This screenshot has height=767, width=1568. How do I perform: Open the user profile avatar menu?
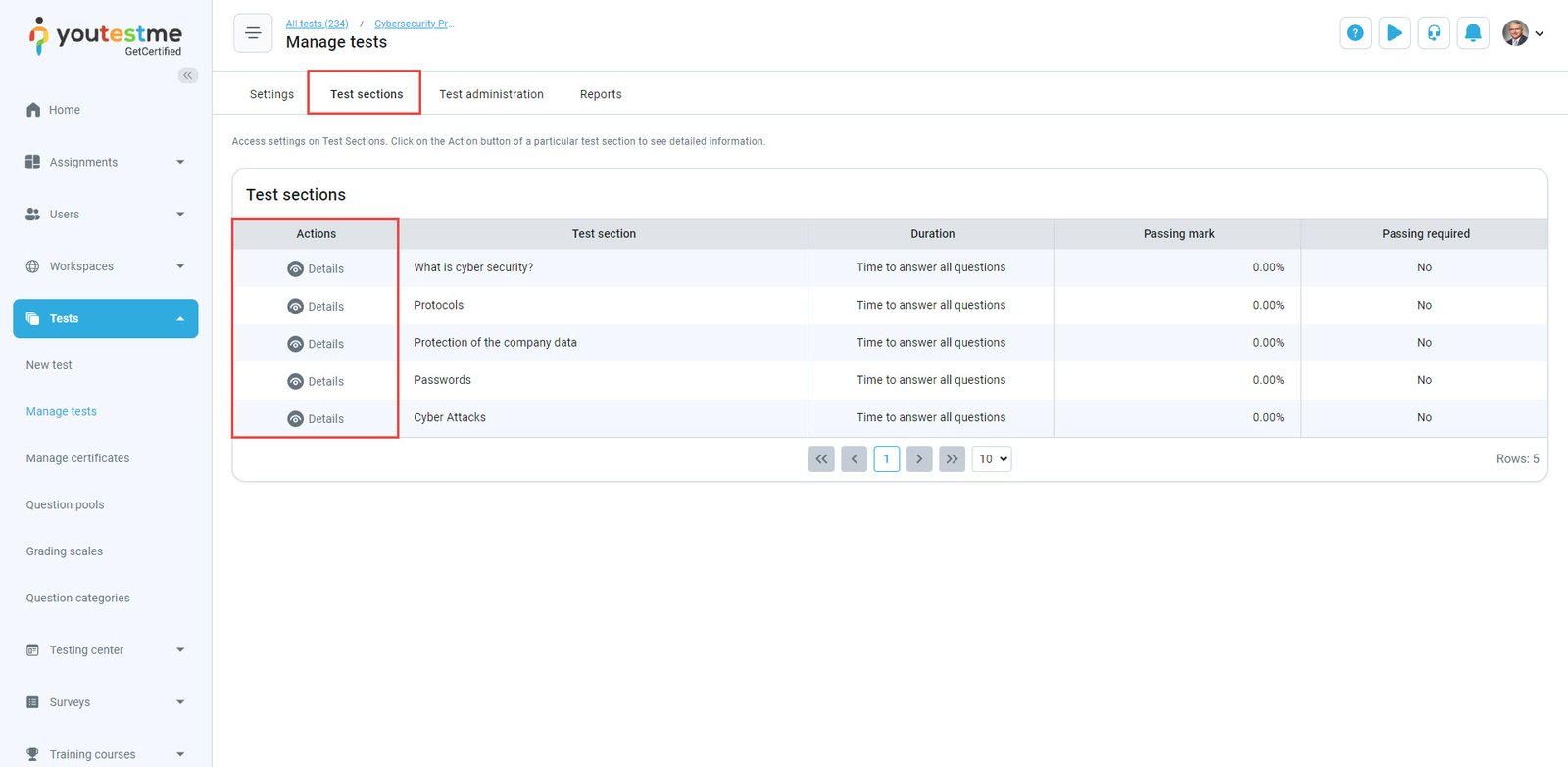click(x=1523, y=33)
